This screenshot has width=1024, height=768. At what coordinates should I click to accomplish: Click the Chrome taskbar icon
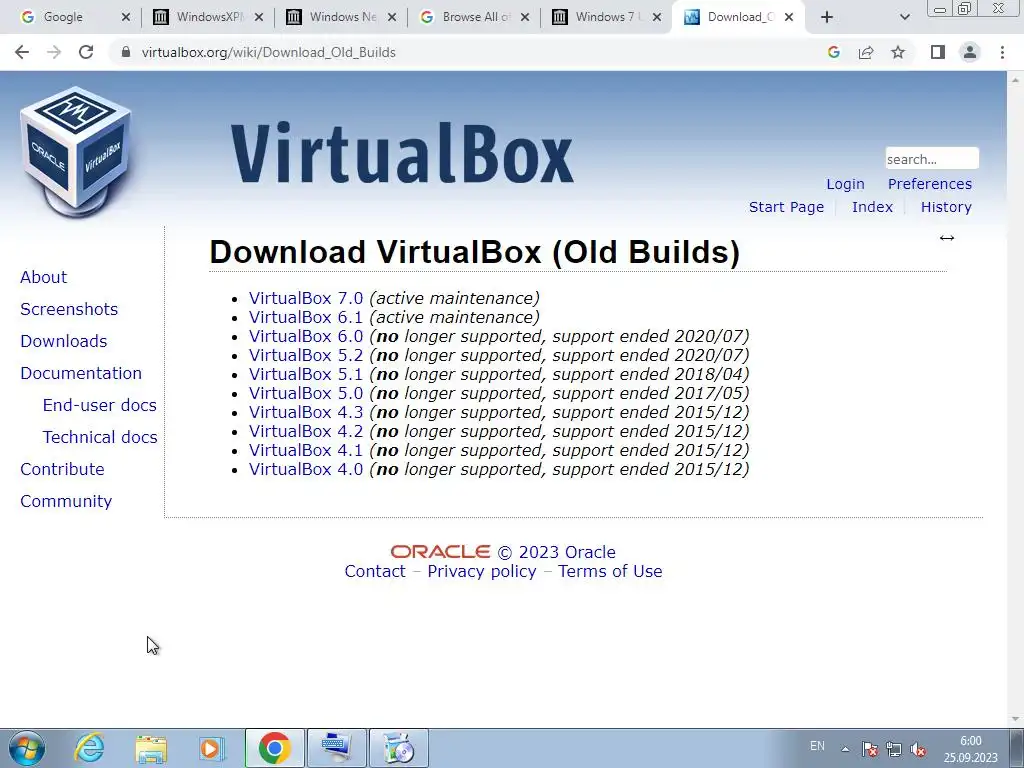[x=274, y=748]
